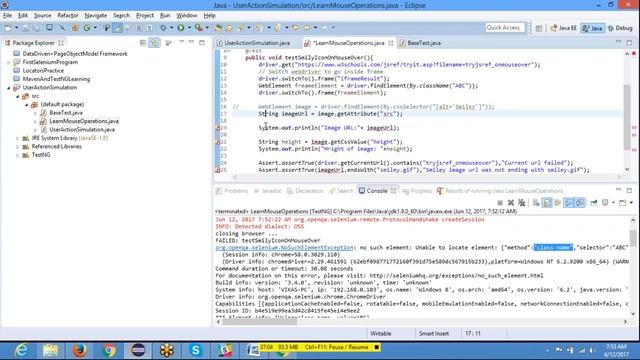The image size is (640, 360).
Task: Toggle Link with Editor in Package Explorer
Action: click(154, 43)
